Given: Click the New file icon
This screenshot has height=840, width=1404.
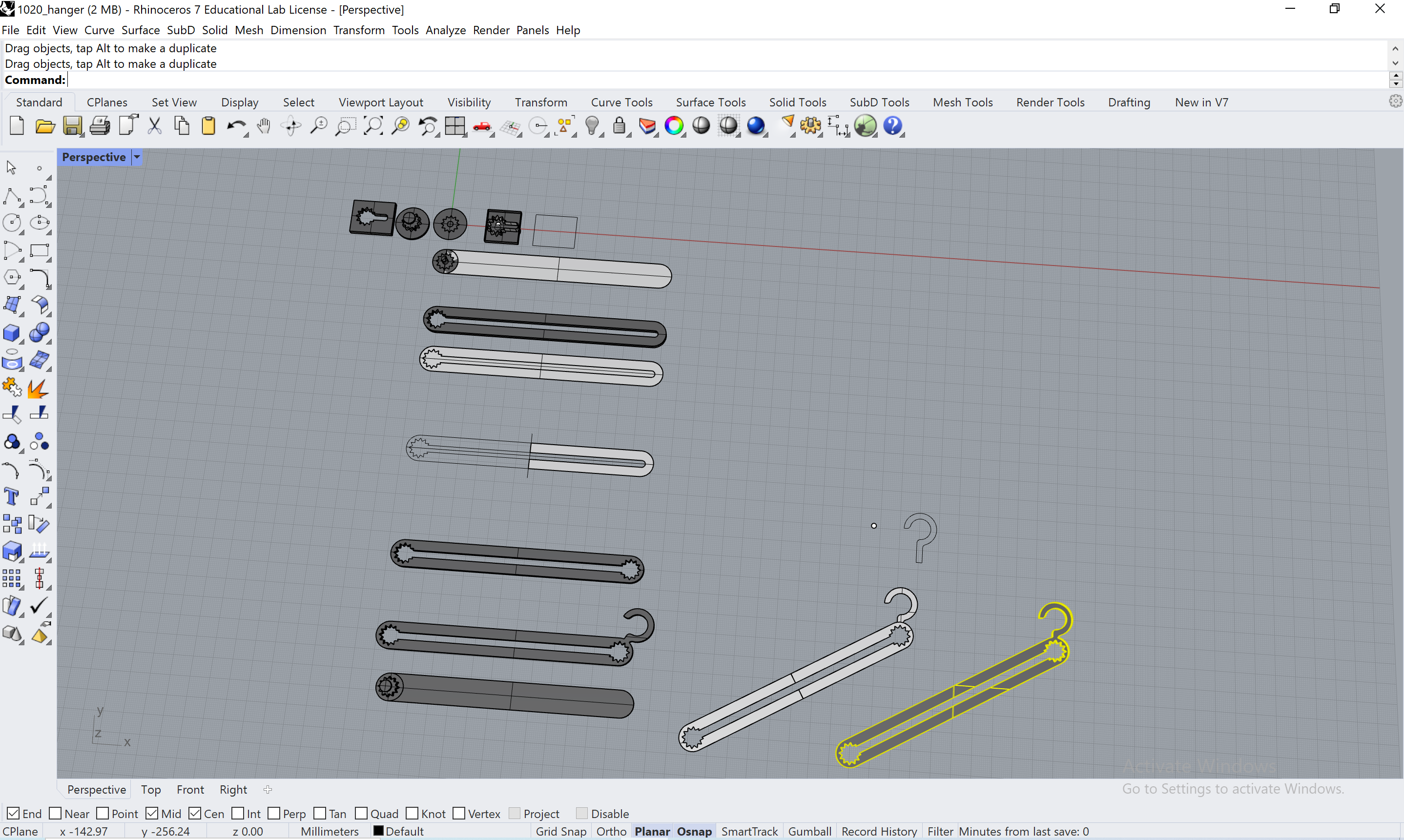Looking at the screenshot, I should coord(17,125).
